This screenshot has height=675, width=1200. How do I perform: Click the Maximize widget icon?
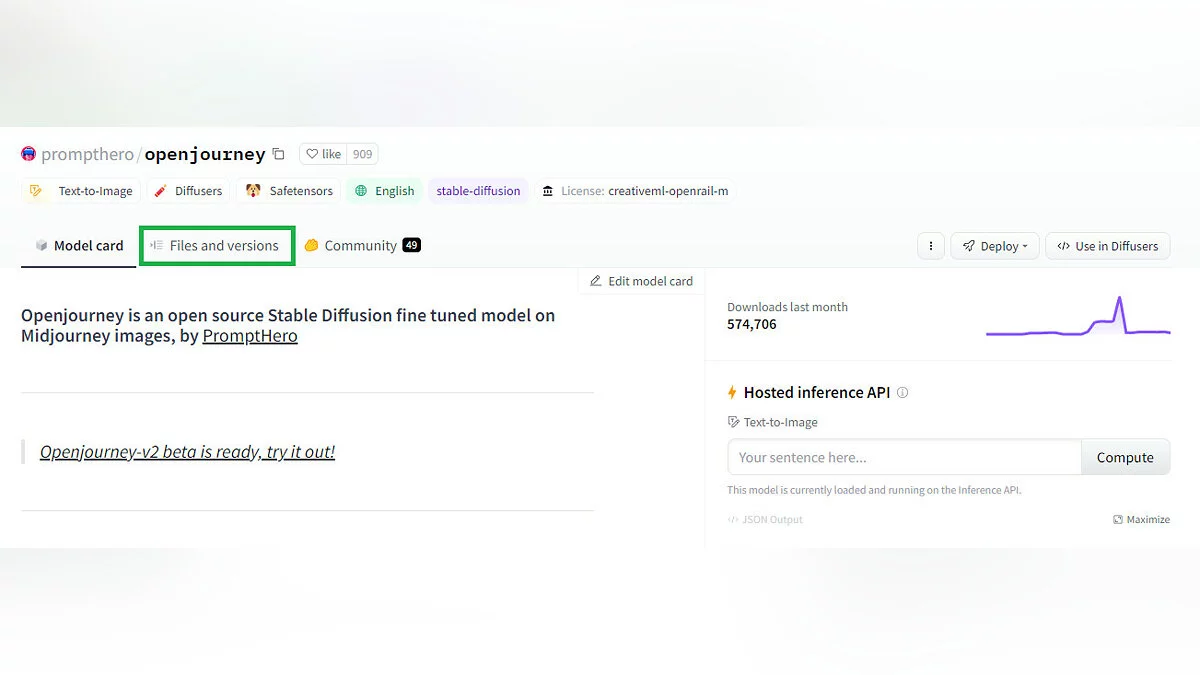pos(1118,520)
